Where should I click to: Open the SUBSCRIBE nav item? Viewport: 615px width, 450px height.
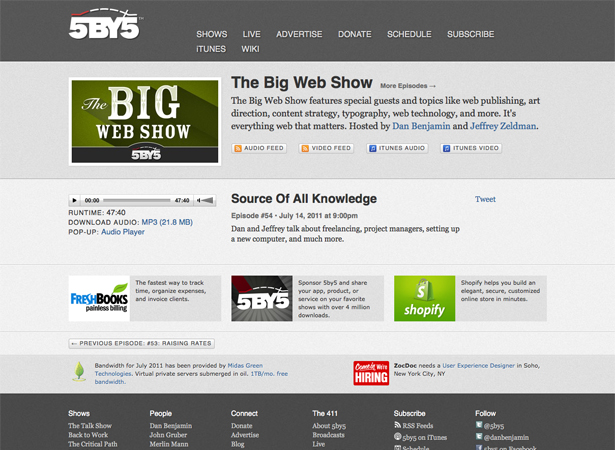(471, 35)
